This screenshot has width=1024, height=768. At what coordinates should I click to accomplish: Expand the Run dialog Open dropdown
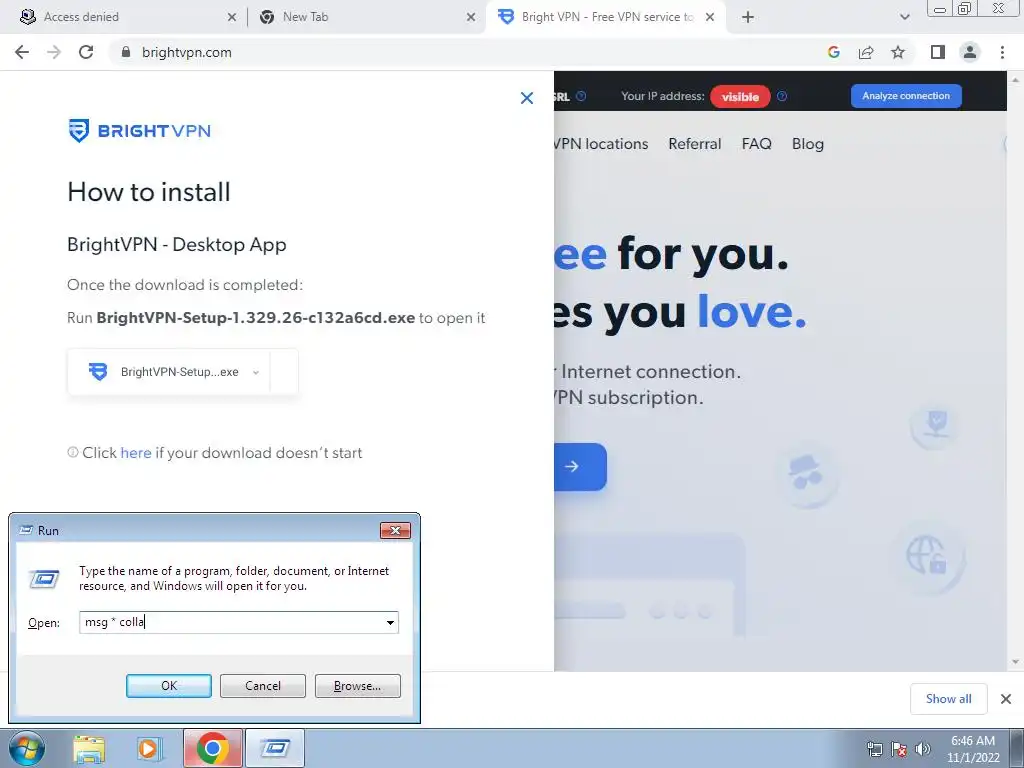pyautogui.click(x=390, y=622)
